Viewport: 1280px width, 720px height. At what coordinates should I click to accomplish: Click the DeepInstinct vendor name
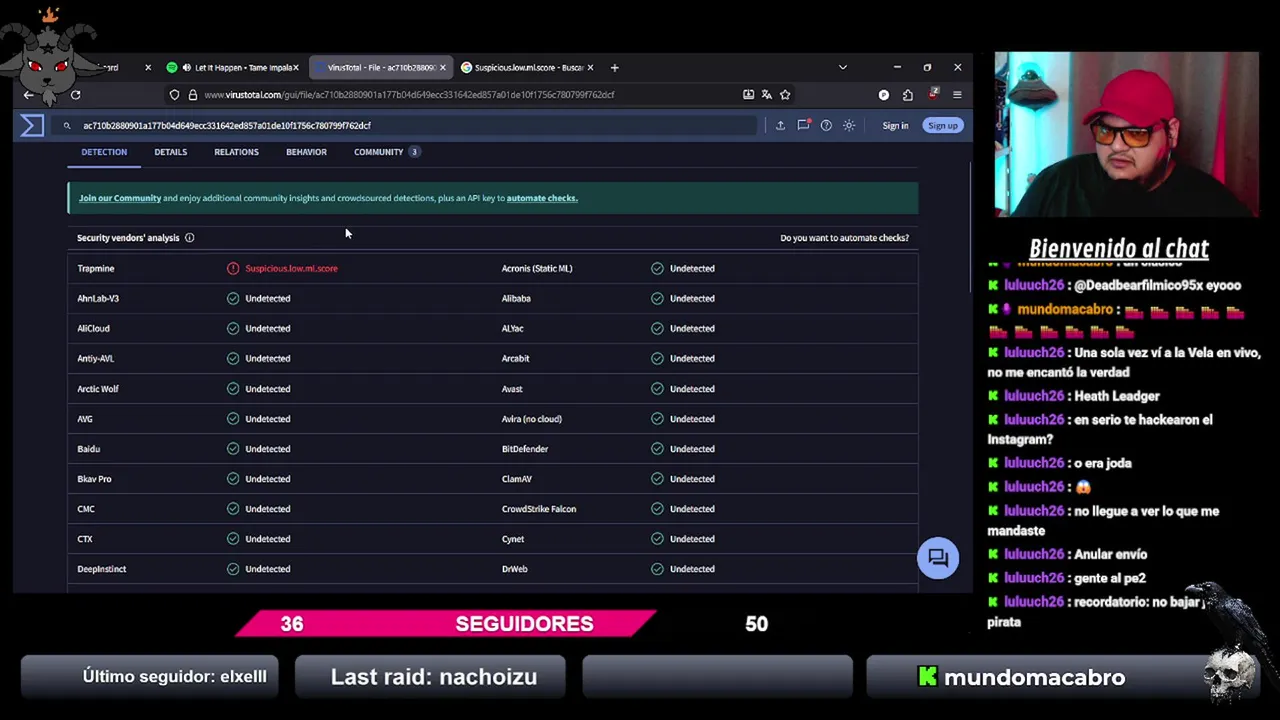[x=102, y=568]
